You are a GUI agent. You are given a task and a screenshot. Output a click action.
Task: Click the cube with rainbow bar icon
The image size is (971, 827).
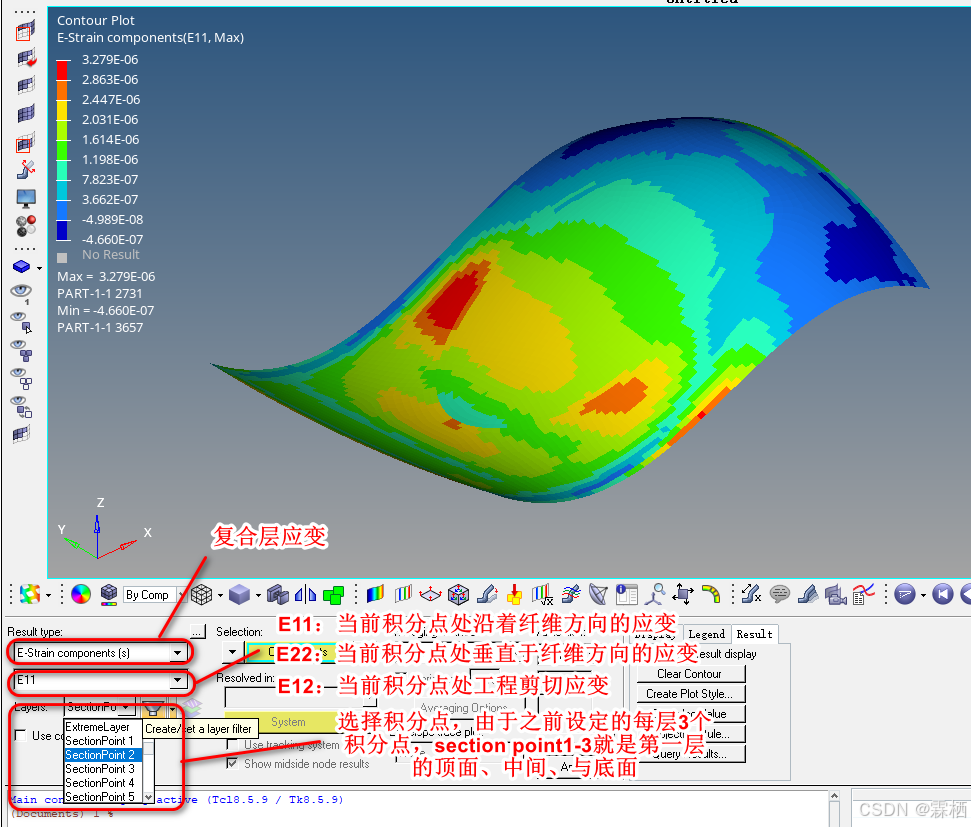point(109,594)
